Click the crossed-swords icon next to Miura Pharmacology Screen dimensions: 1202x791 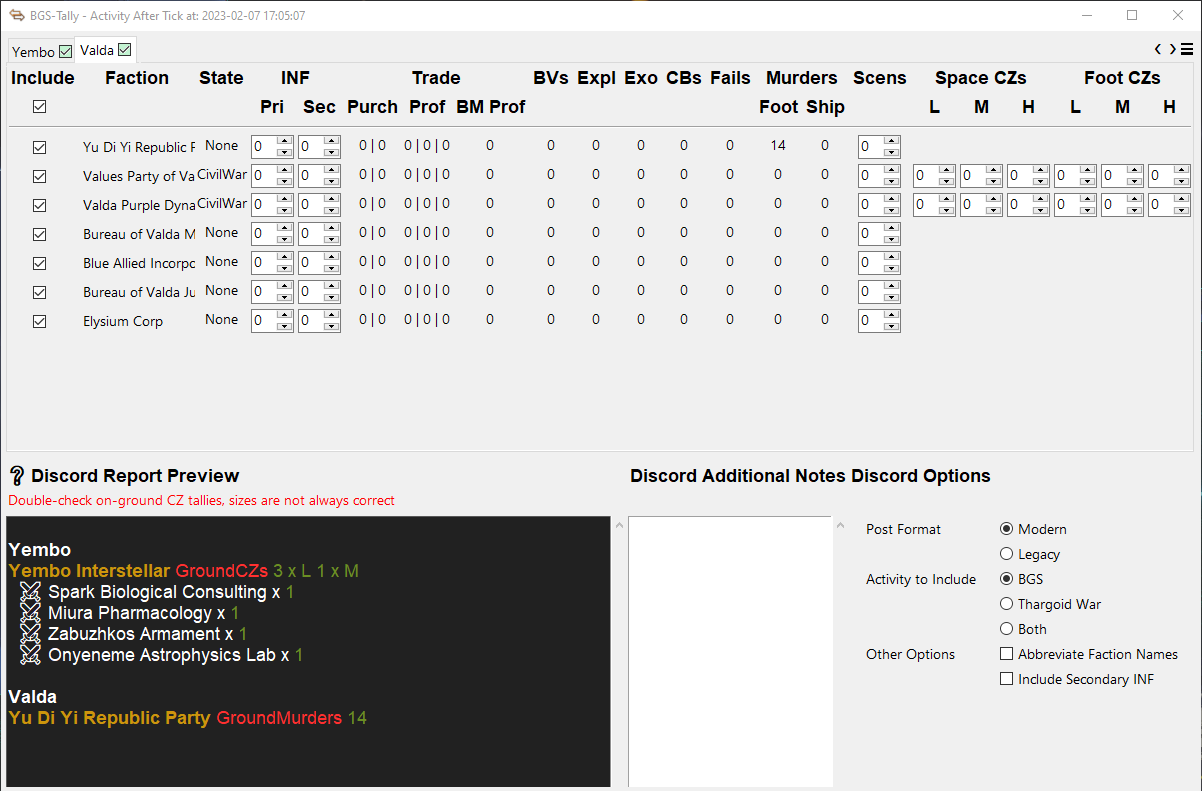(x=28, y=613)
